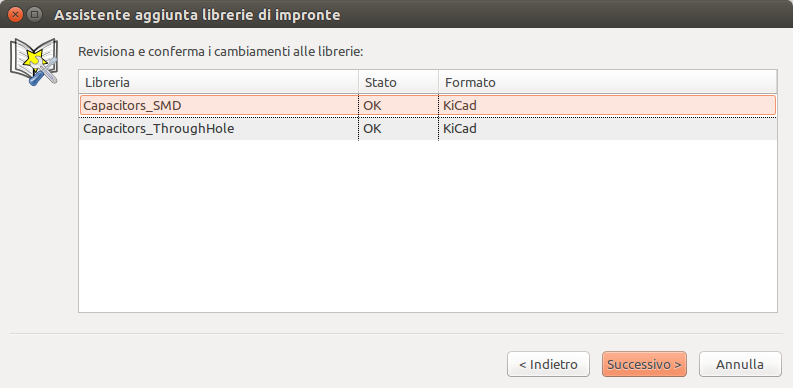Cancel the wizard with Annulla
Screen dimensions: 793x388
740,364
